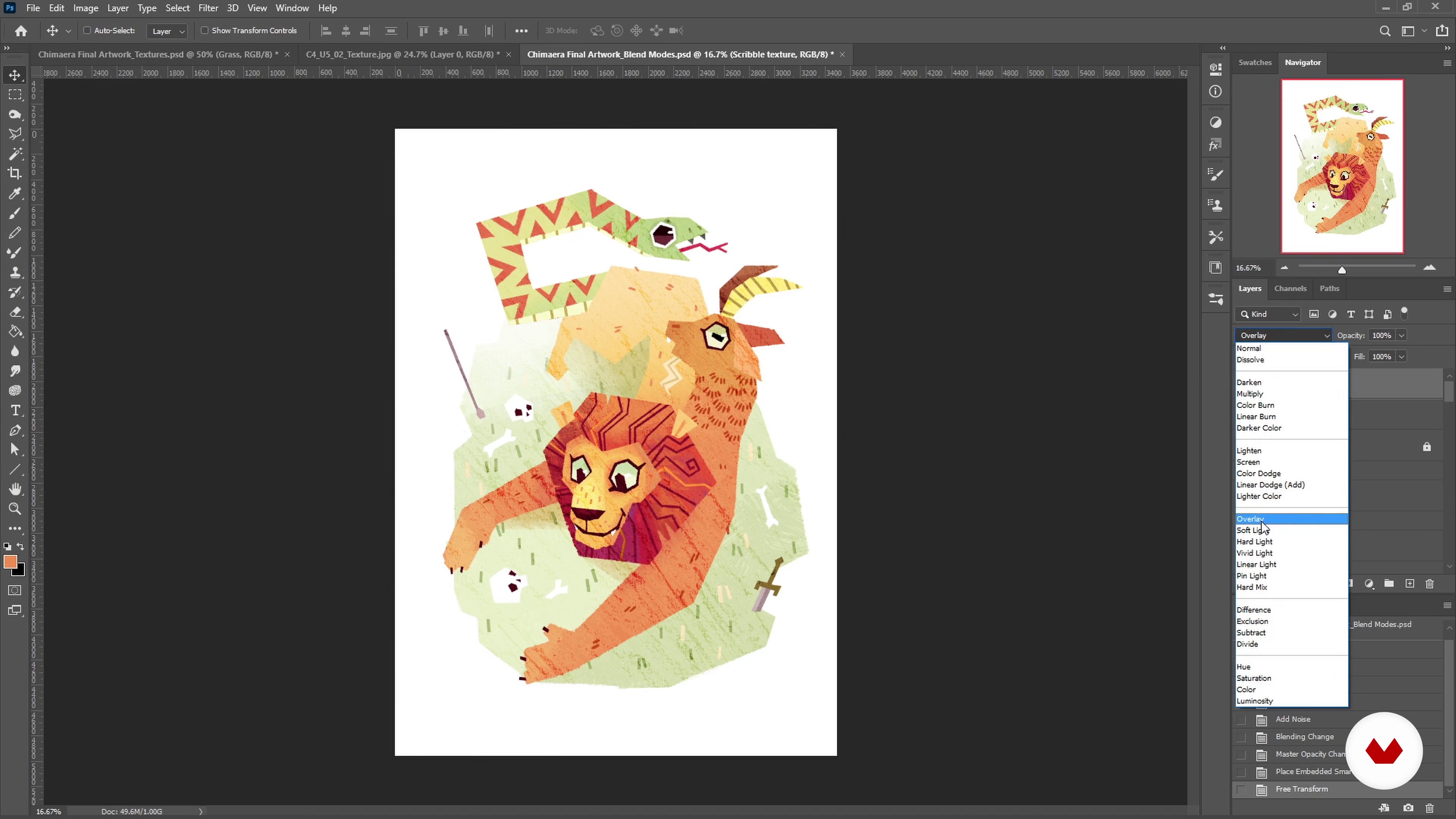The width and height of the screenshot is (1456, 819).
Task: Click the Home icon in options bar
Action: point(21,30)
